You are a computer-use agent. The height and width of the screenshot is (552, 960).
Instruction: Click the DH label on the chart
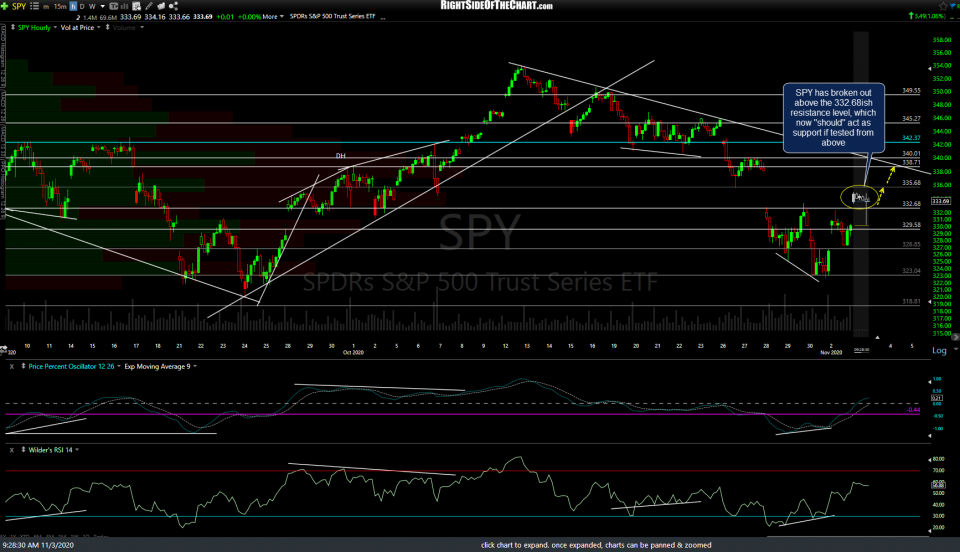click(340, 156)
